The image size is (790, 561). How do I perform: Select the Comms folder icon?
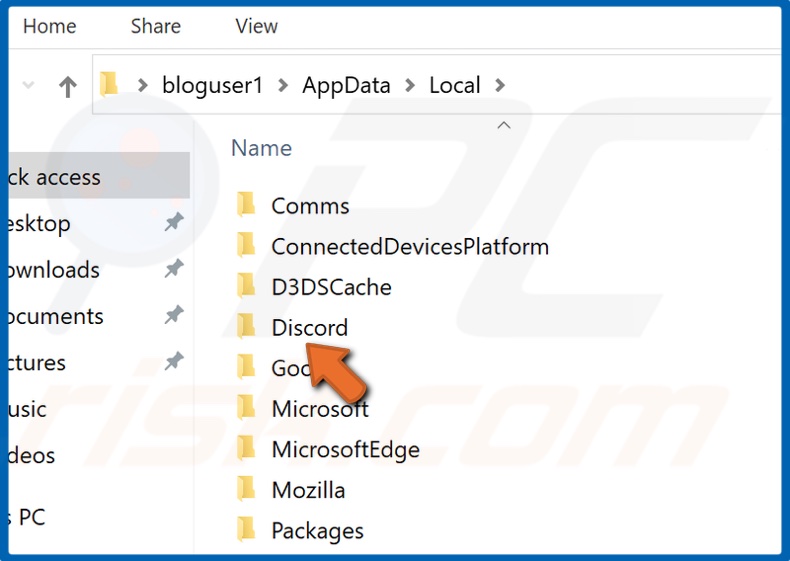coord(246,205)
